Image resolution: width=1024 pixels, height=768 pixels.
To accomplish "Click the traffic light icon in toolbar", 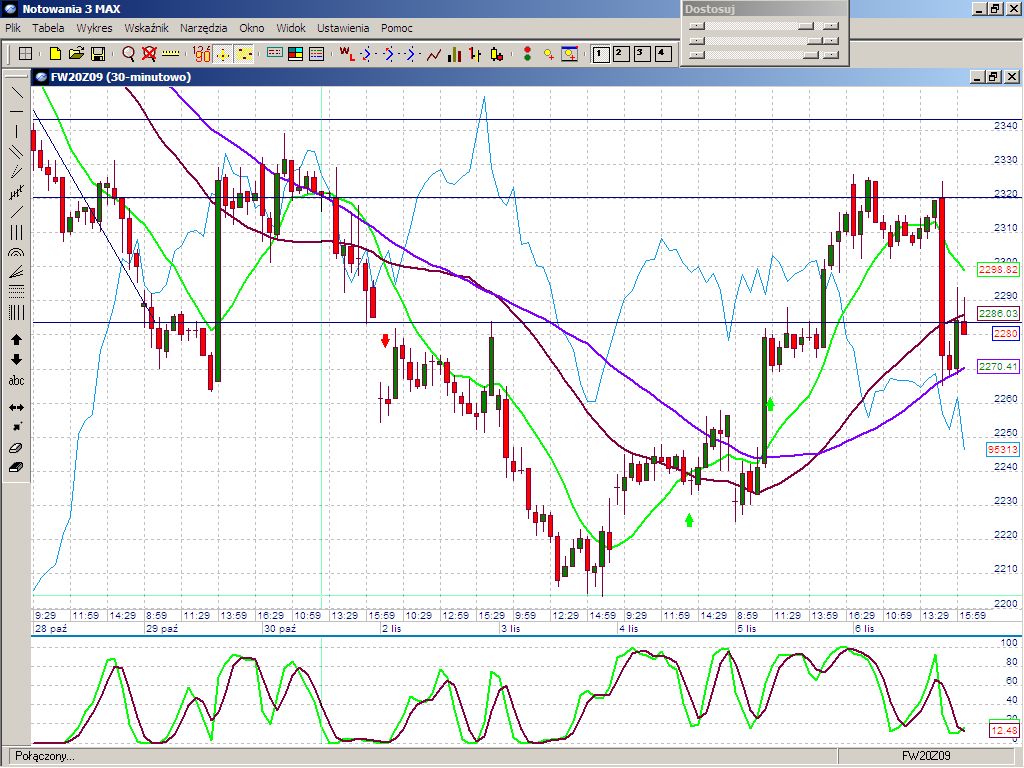I will click(x=526, y=53).
